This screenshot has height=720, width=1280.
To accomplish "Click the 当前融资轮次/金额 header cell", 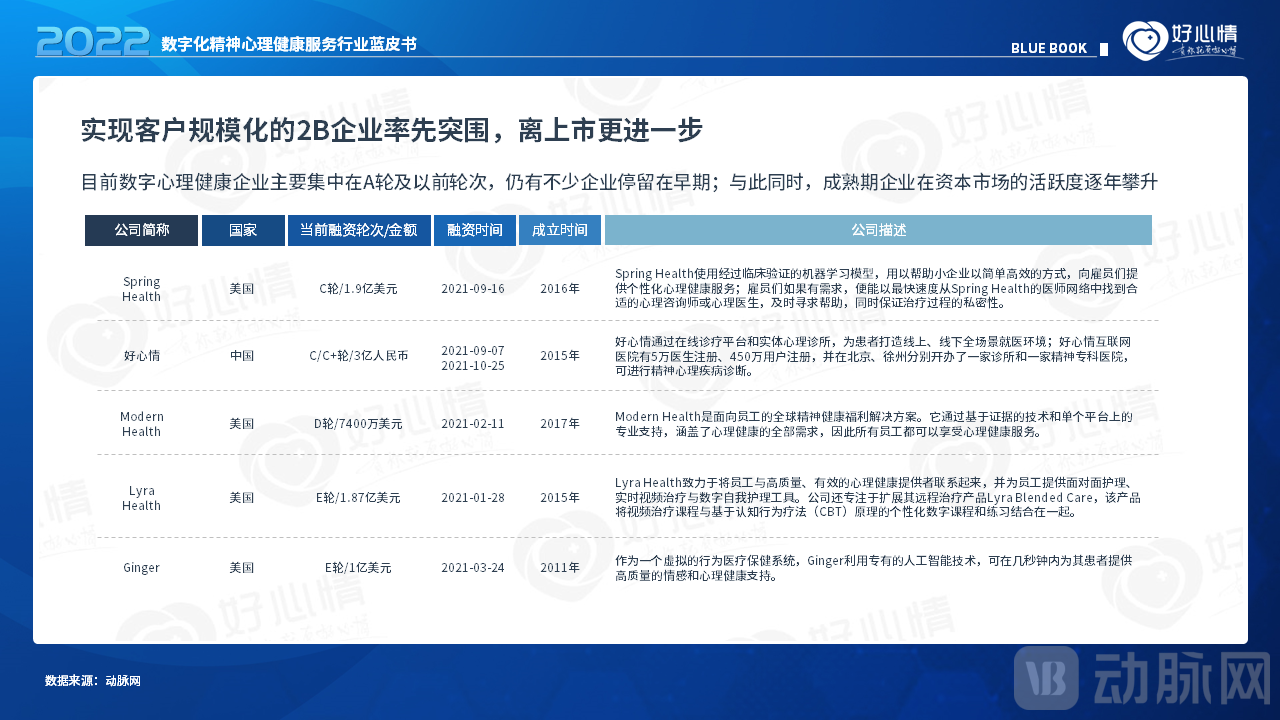I will tap(358, 229).
